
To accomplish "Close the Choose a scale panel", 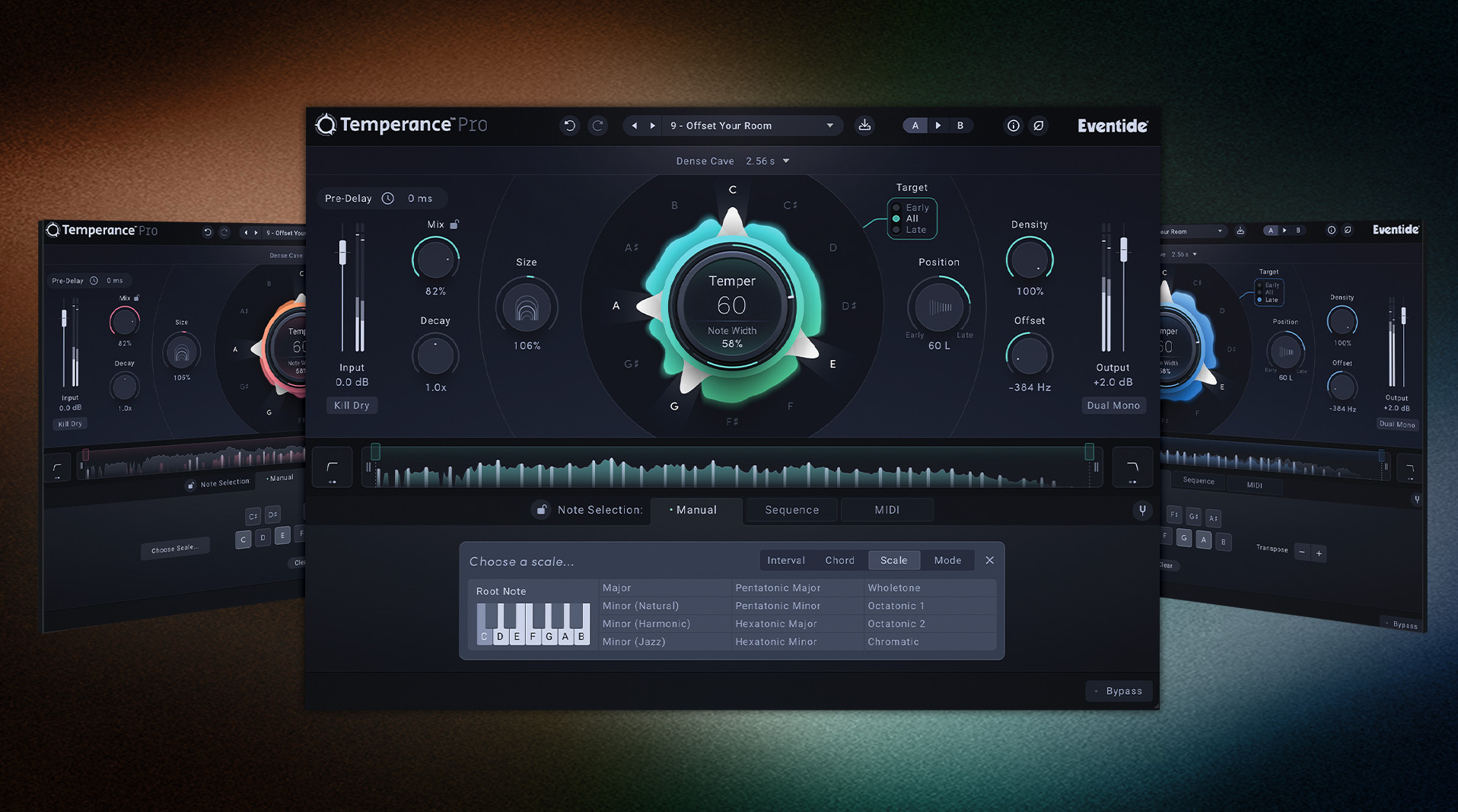I will [x=989, y=561].
